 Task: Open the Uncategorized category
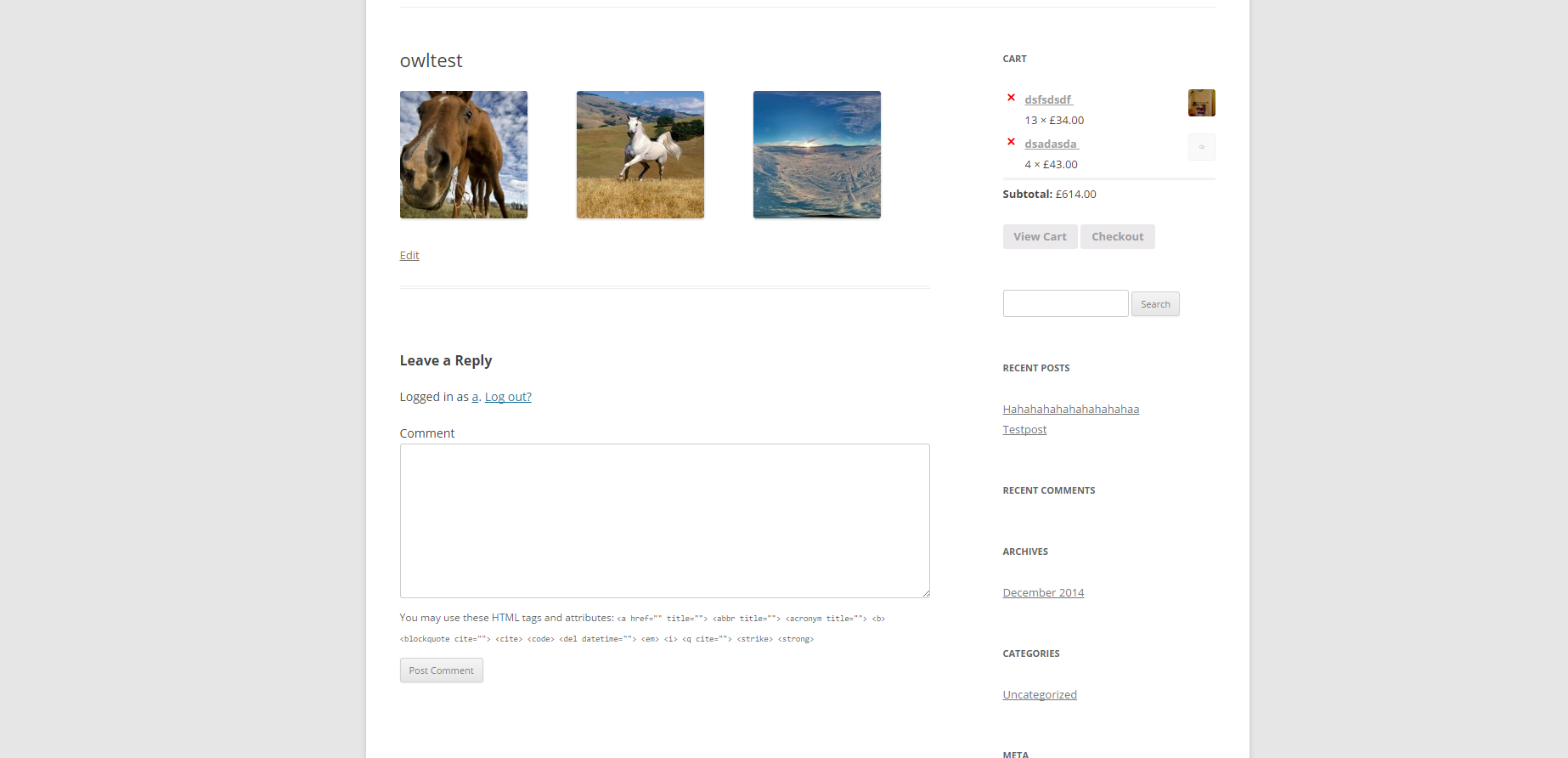click(x=1040, y=694)
